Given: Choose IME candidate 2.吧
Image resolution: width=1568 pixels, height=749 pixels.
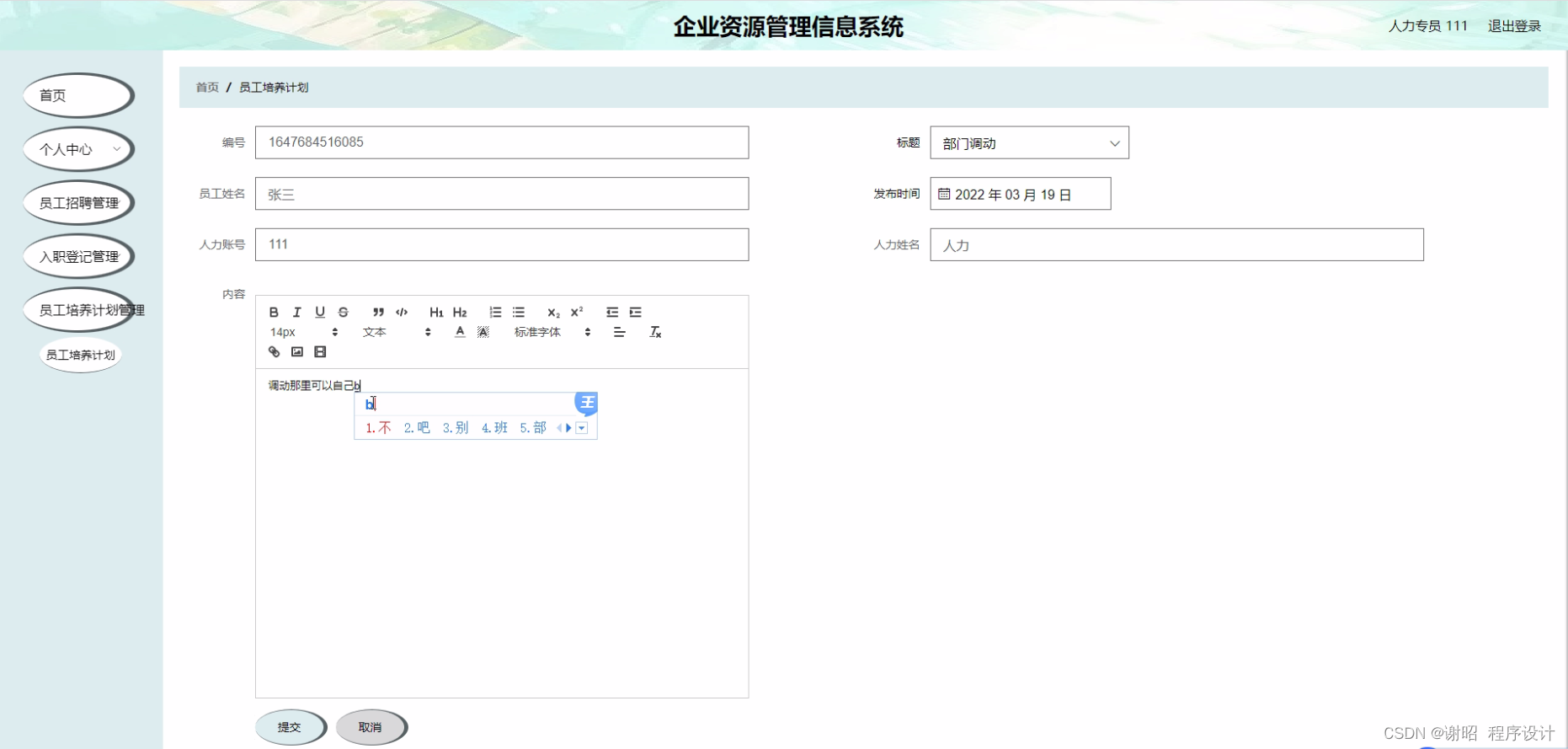Looking at the screenshot, I should [417, 428].
